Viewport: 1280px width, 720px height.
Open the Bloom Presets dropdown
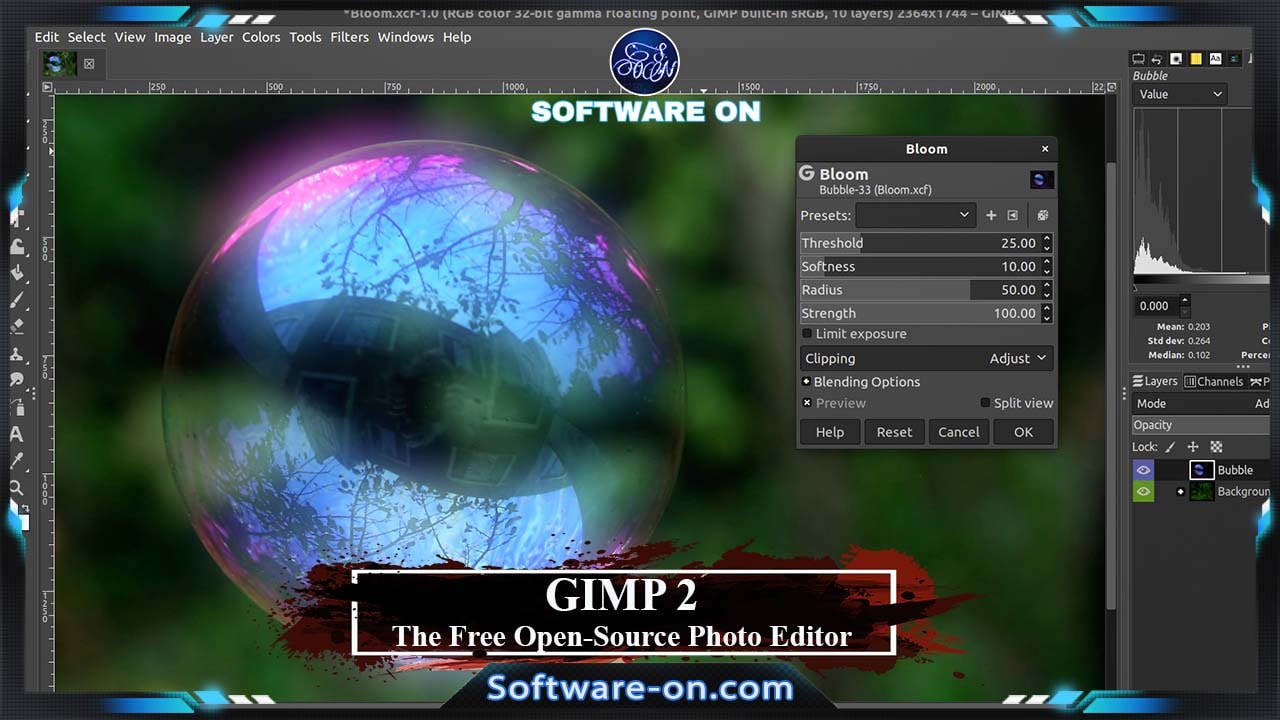click(915, 215)
